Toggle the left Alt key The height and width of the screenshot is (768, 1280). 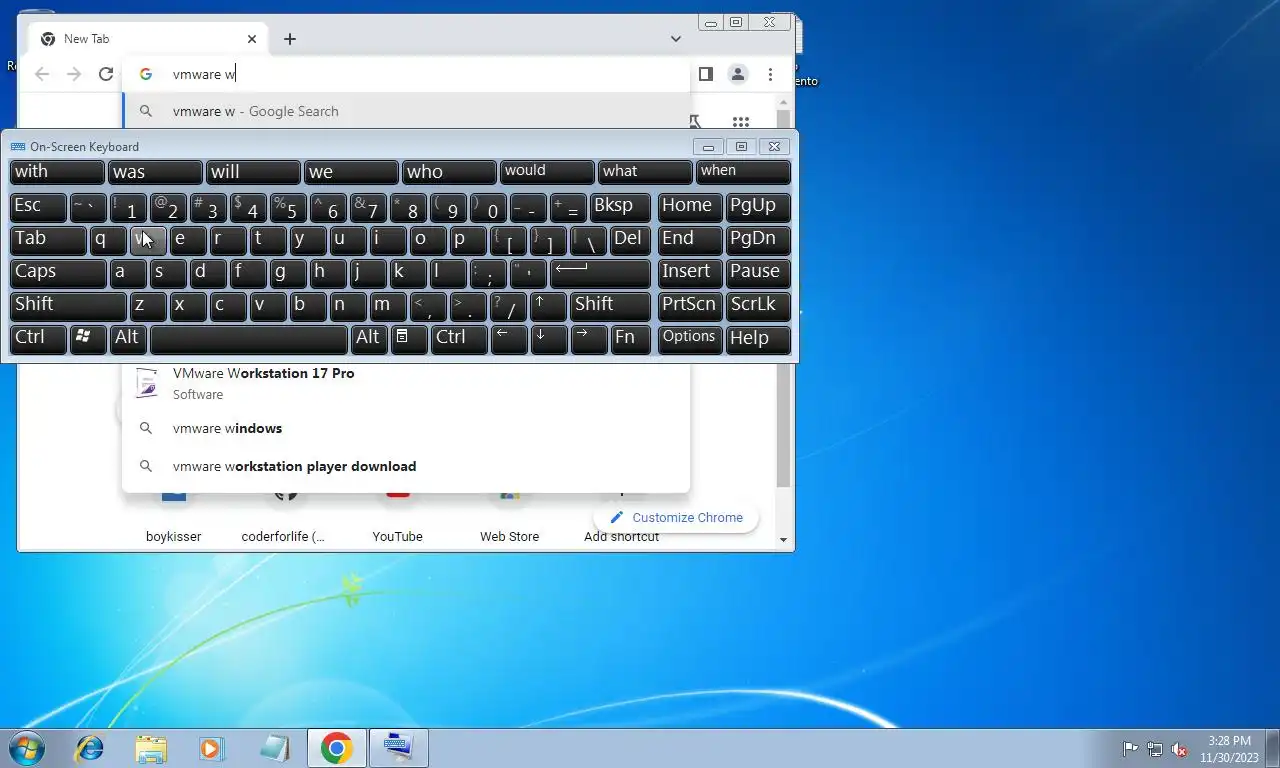[128, 339]
